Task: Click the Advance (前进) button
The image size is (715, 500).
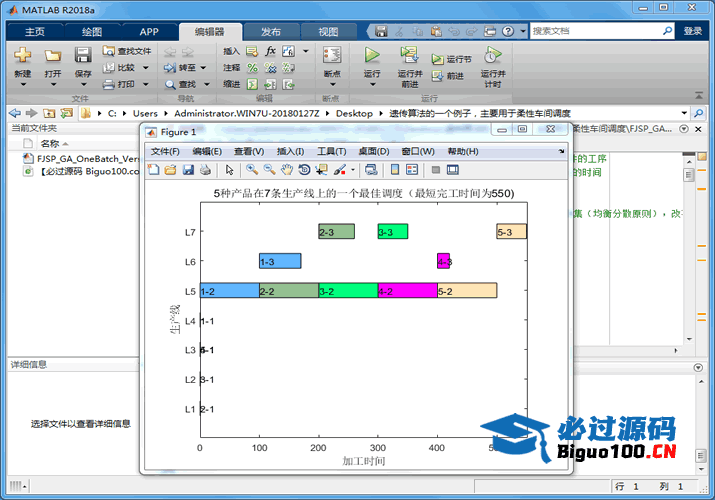Action: (448, 76)
